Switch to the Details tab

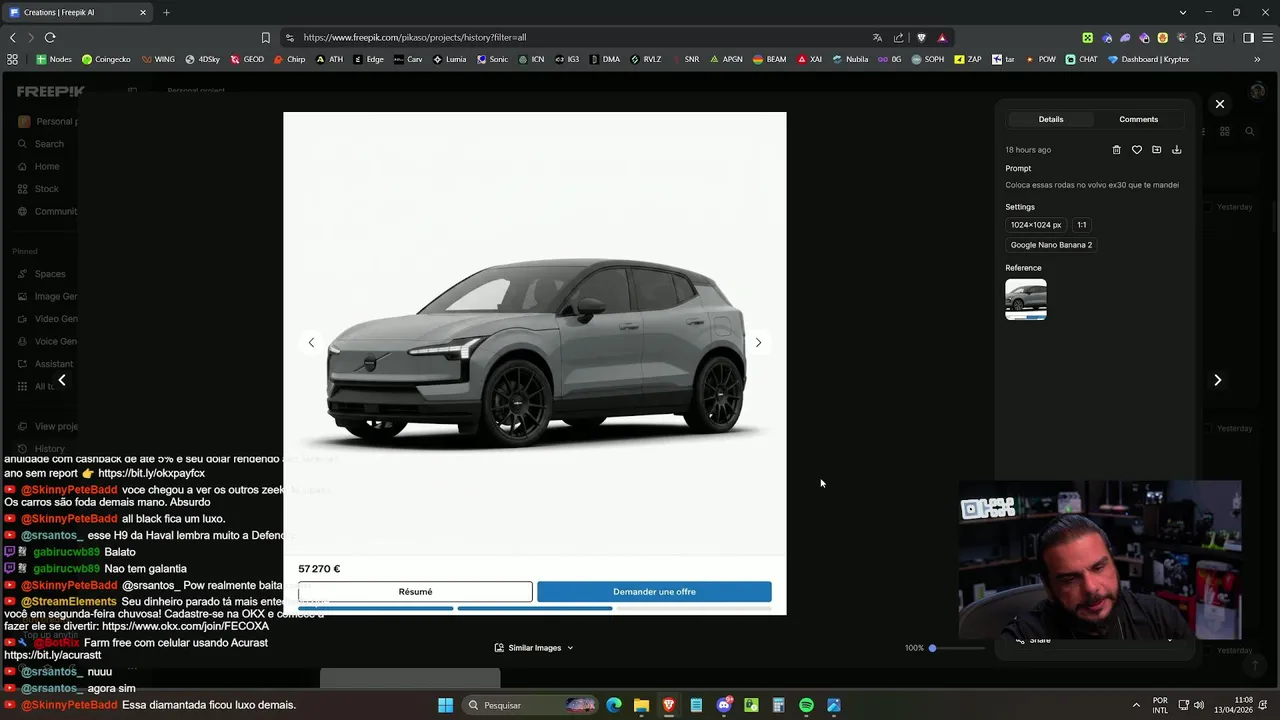coord(1050,119)
